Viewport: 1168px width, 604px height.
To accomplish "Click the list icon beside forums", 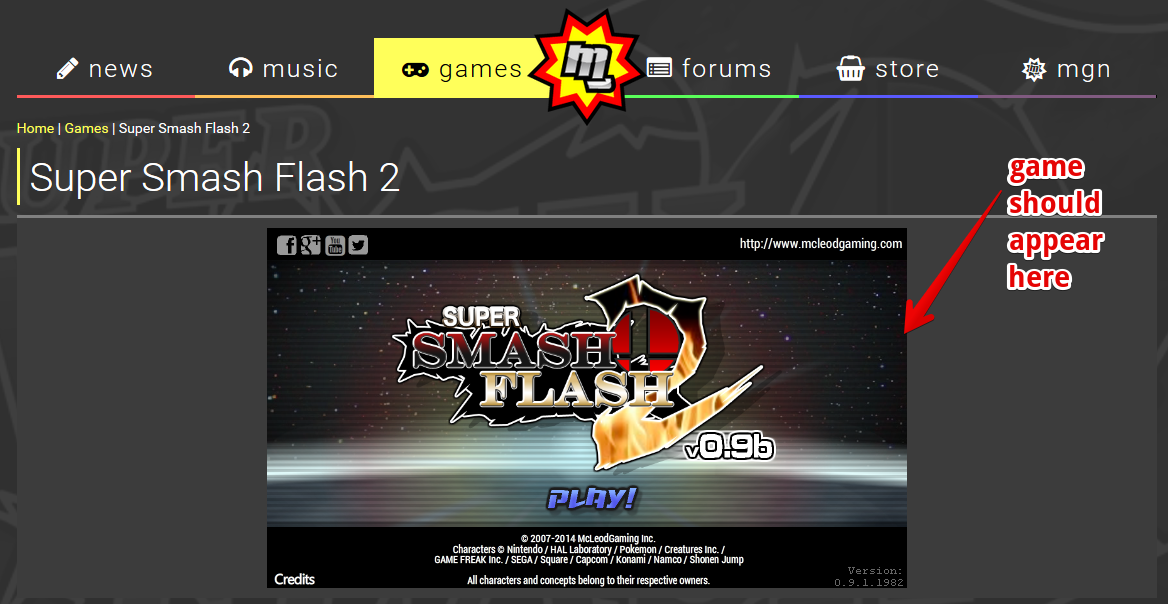I will click(x=658, y=69).
